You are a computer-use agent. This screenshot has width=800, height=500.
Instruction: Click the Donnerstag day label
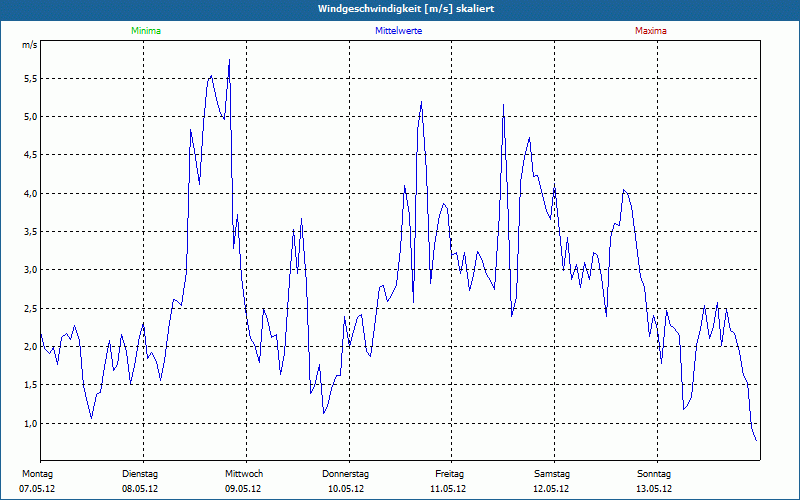(x=345, y=474)
